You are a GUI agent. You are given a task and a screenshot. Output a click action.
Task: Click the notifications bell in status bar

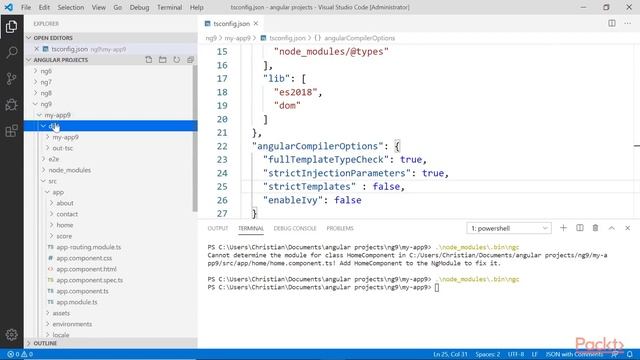coord(630,354)
